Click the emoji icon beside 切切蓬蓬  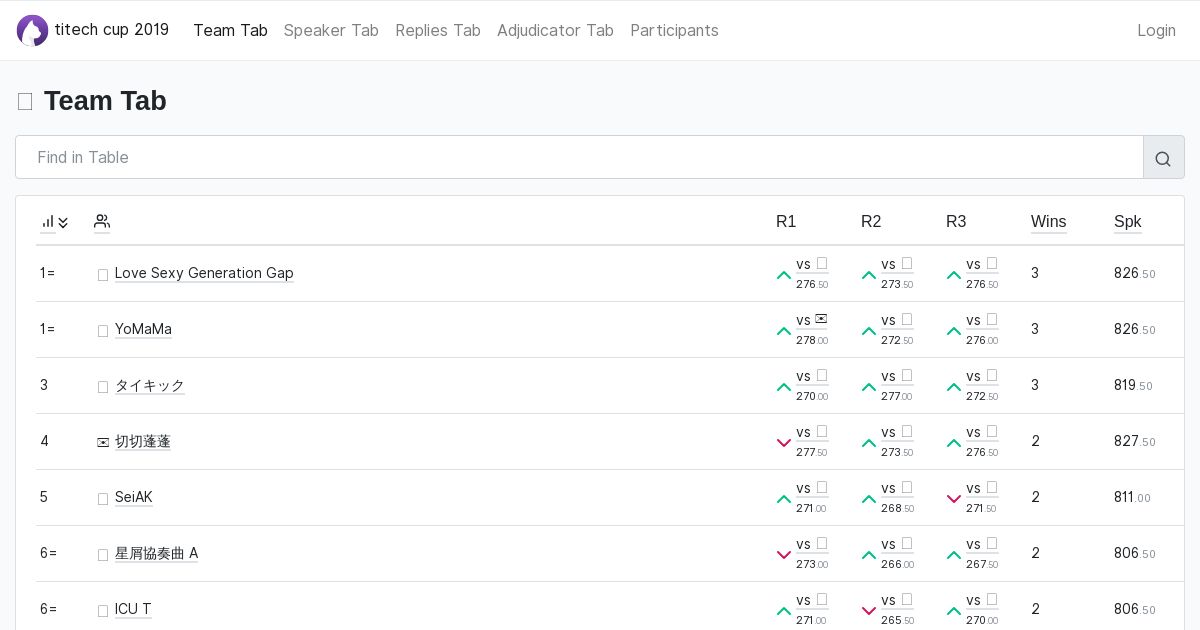[x=103, y=442]
